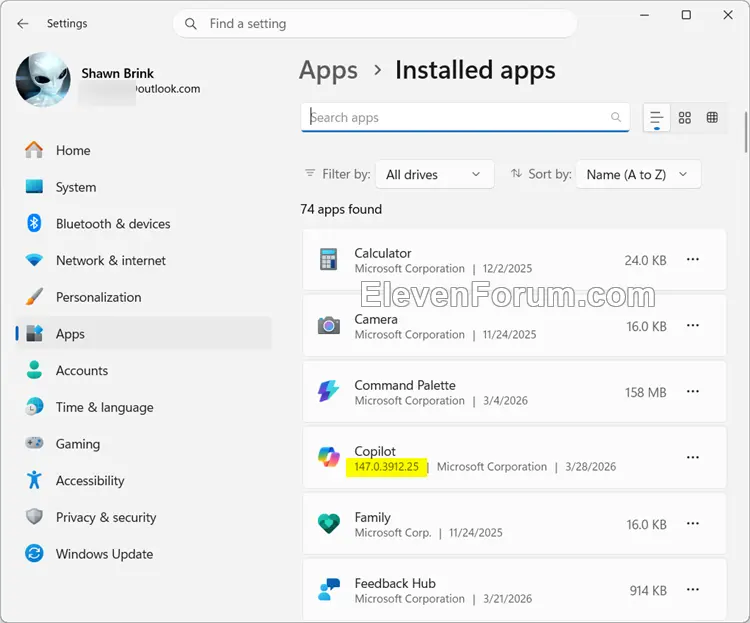Click the Command Palette app icon
Viewport: 750px width, 623px height.
click(329, 391)
